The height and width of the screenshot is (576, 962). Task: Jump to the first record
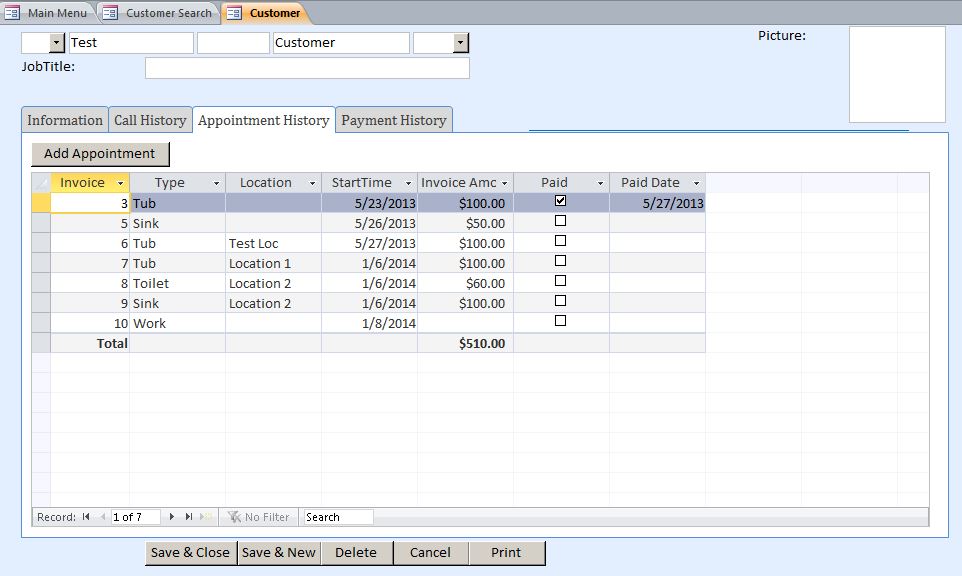coord(87,516)
